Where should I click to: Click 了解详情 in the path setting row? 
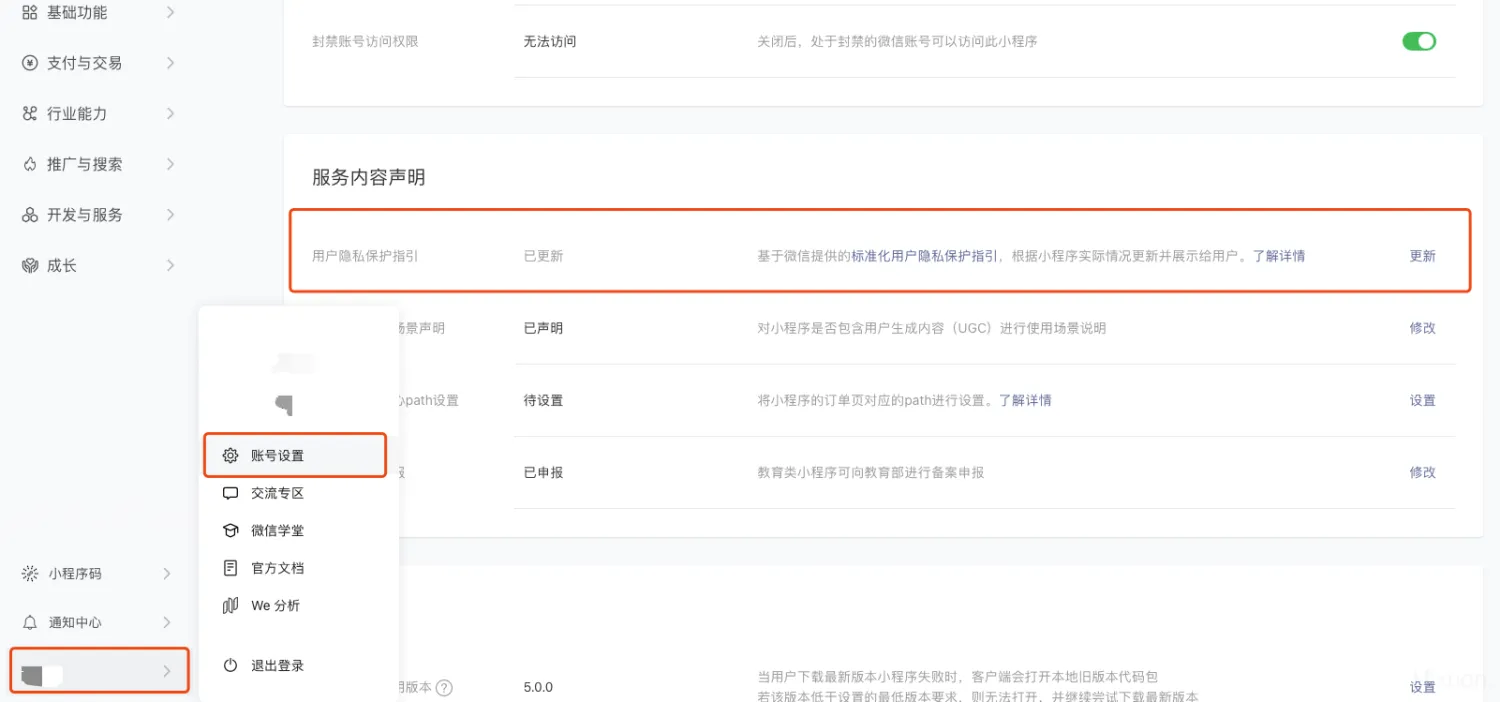coord(1025,400)
